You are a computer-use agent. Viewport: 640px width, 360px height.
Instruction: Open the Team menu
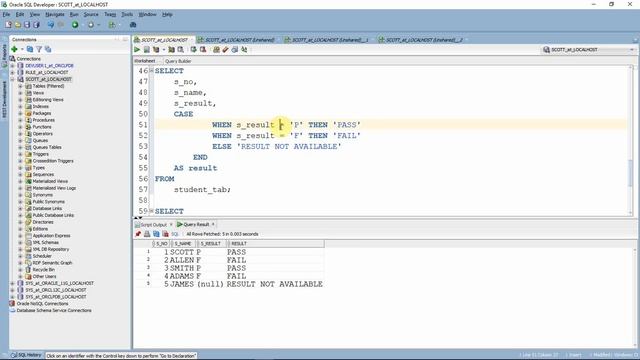(x=110, y=14)
